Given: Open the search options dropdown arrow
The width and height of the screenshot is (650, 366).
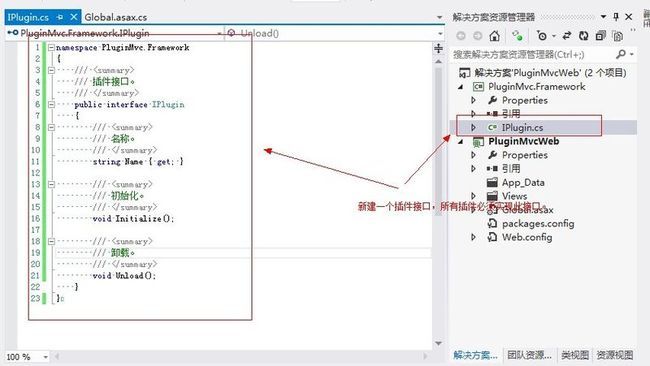Looking at the screenshot, I should click(631, 54).
